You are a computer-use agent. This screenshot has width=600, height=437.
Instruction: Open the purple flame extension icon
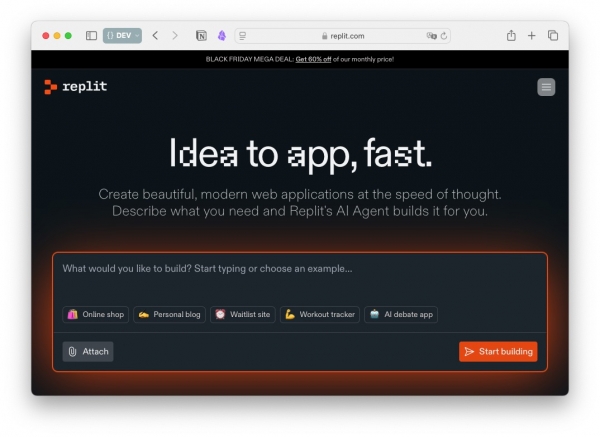(222, 36)
